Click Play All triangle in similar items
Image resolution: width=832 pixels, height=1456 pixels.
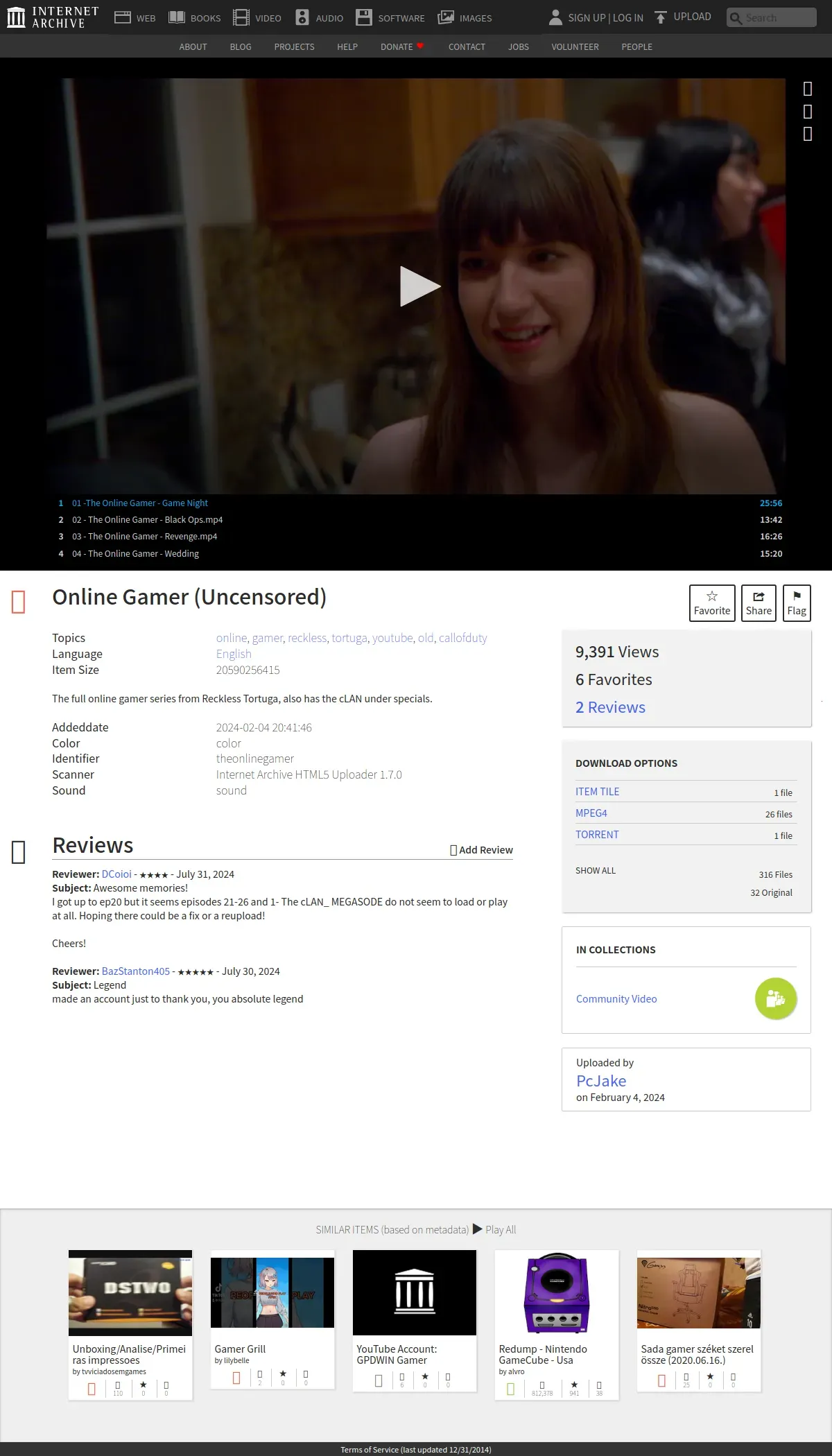478,1229
